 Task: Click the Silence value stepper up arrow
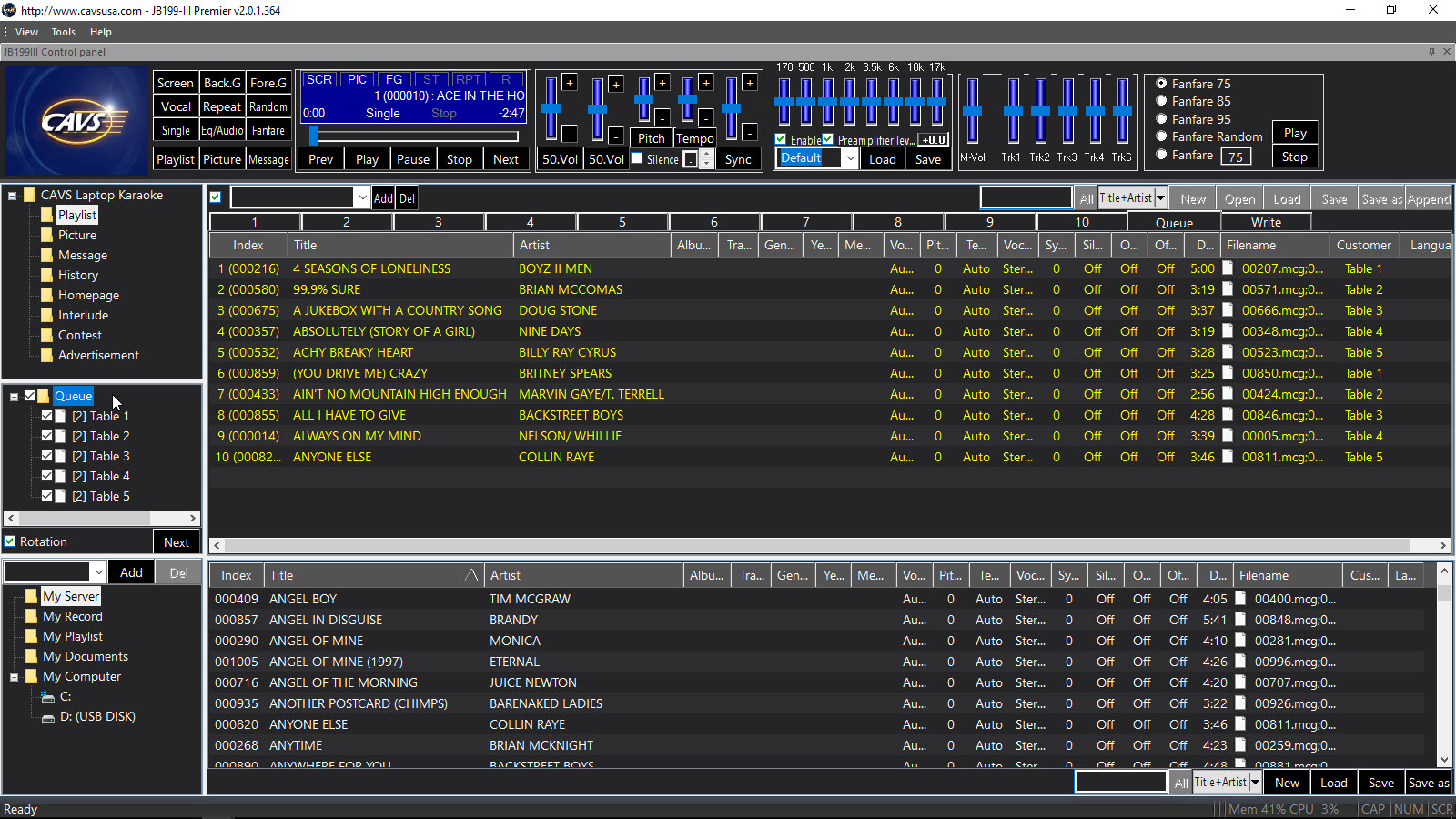coord(706,154)
